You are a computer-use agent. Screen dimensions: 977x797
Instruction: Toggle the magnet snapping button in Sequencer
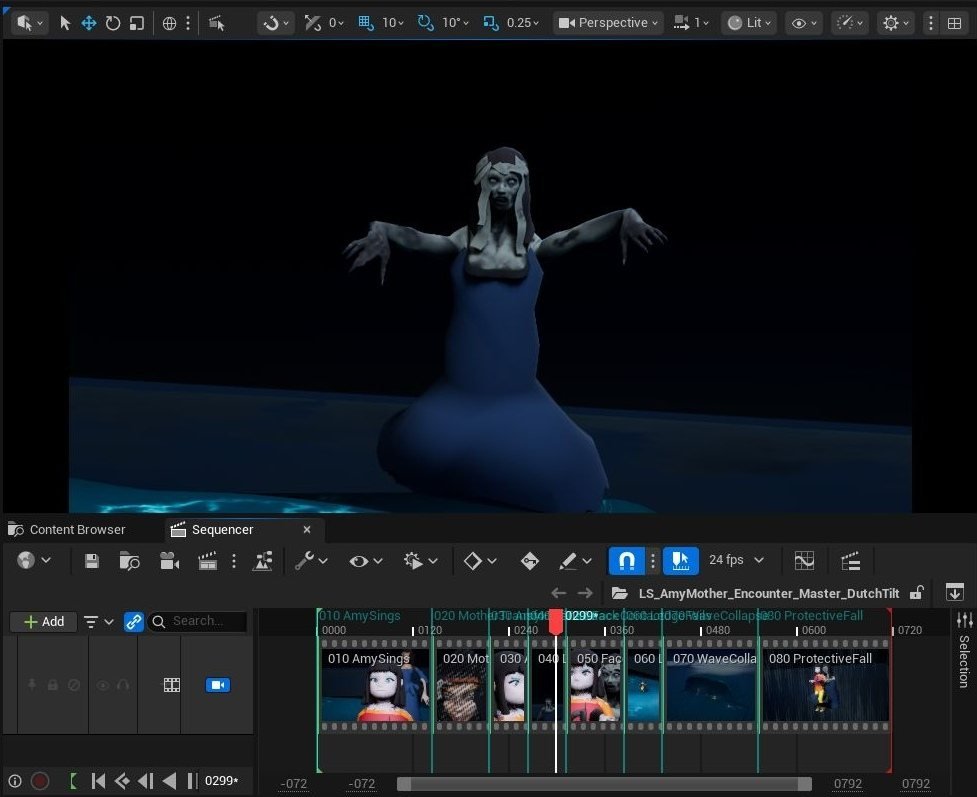[x=627, y=561]
